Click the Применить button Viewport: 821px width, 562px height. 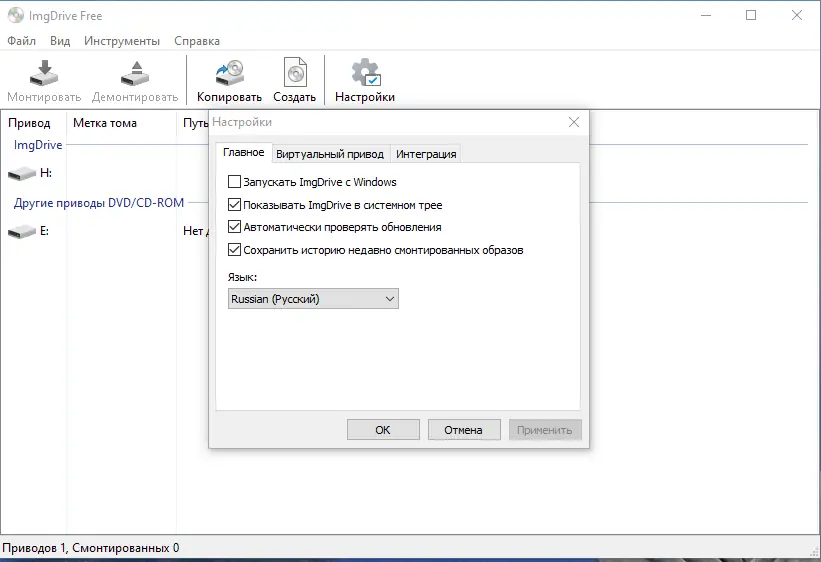click(x=545, y=430)
